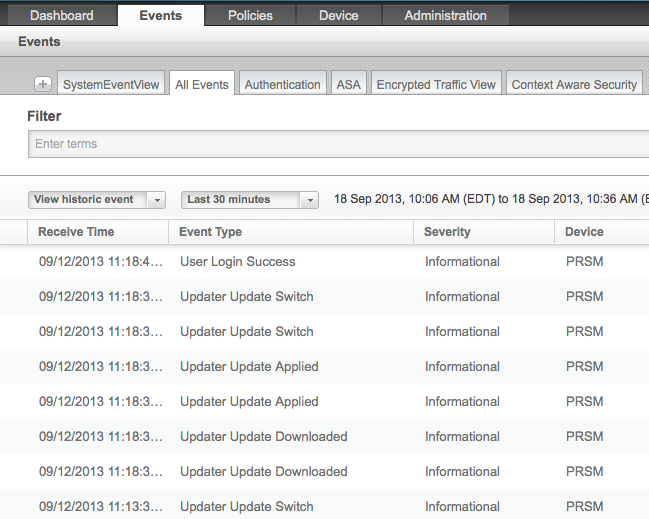The image size is (649, 519).
Task: Switch to the Dashboard tab
Action: (x=61, y=16)
